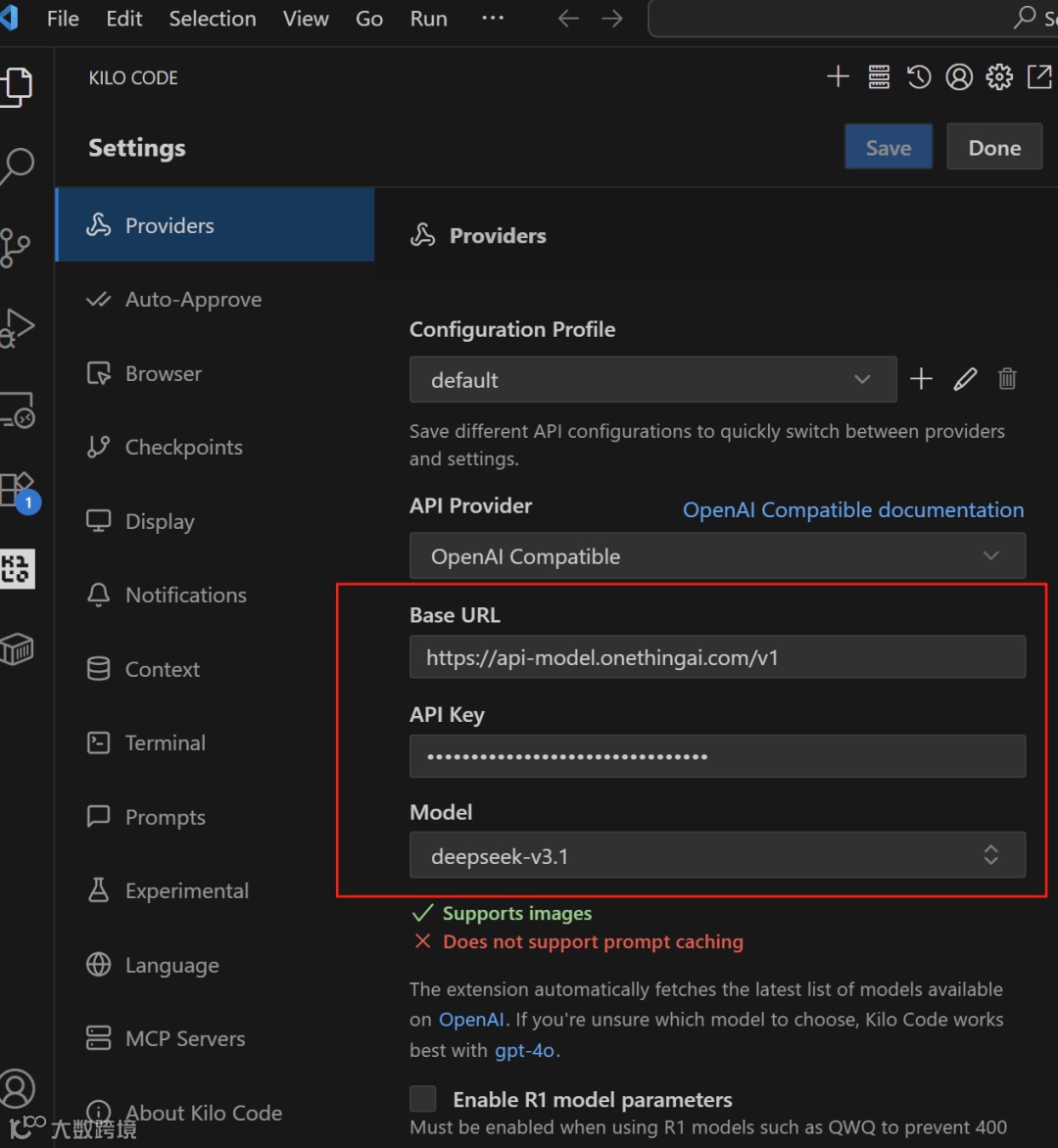Expand the Configuration Profile default dropdown
Image resolution: width=1058 pixels, height=1148 pixels.
(x=652, y=379)
